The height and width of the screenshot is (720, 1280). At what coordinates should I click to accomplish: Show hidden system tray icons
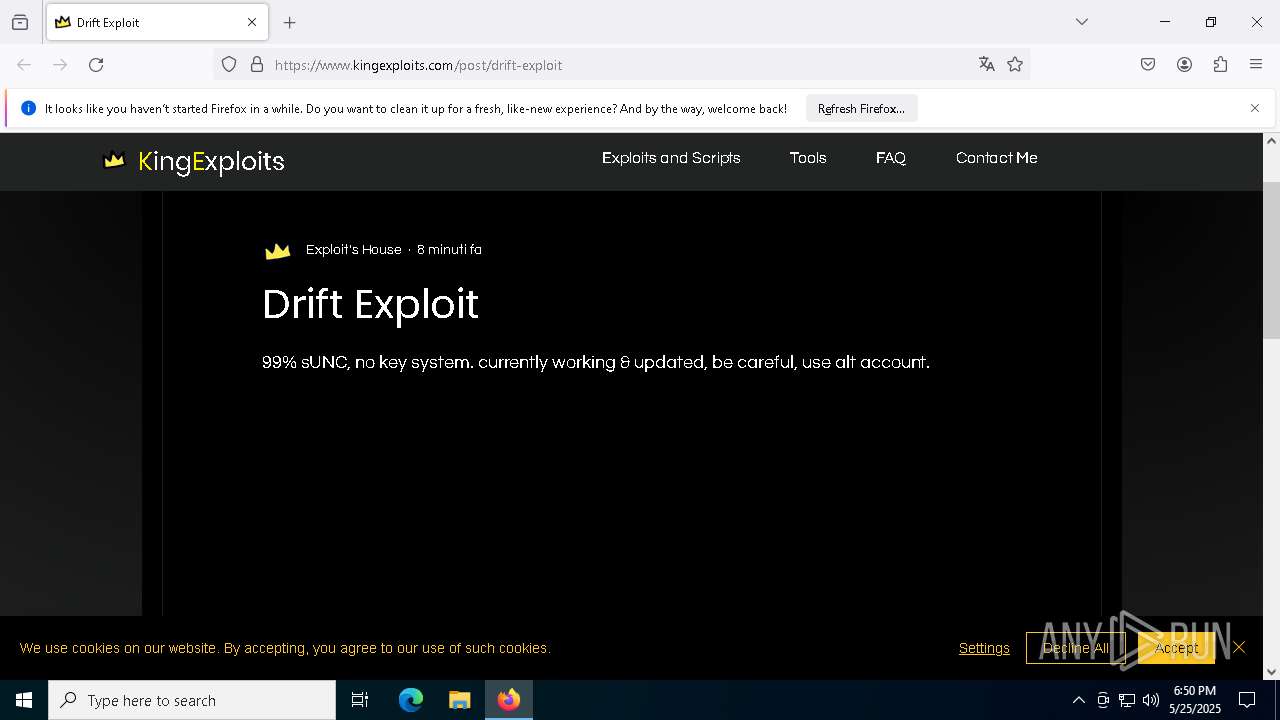(x=1079, y=700)
